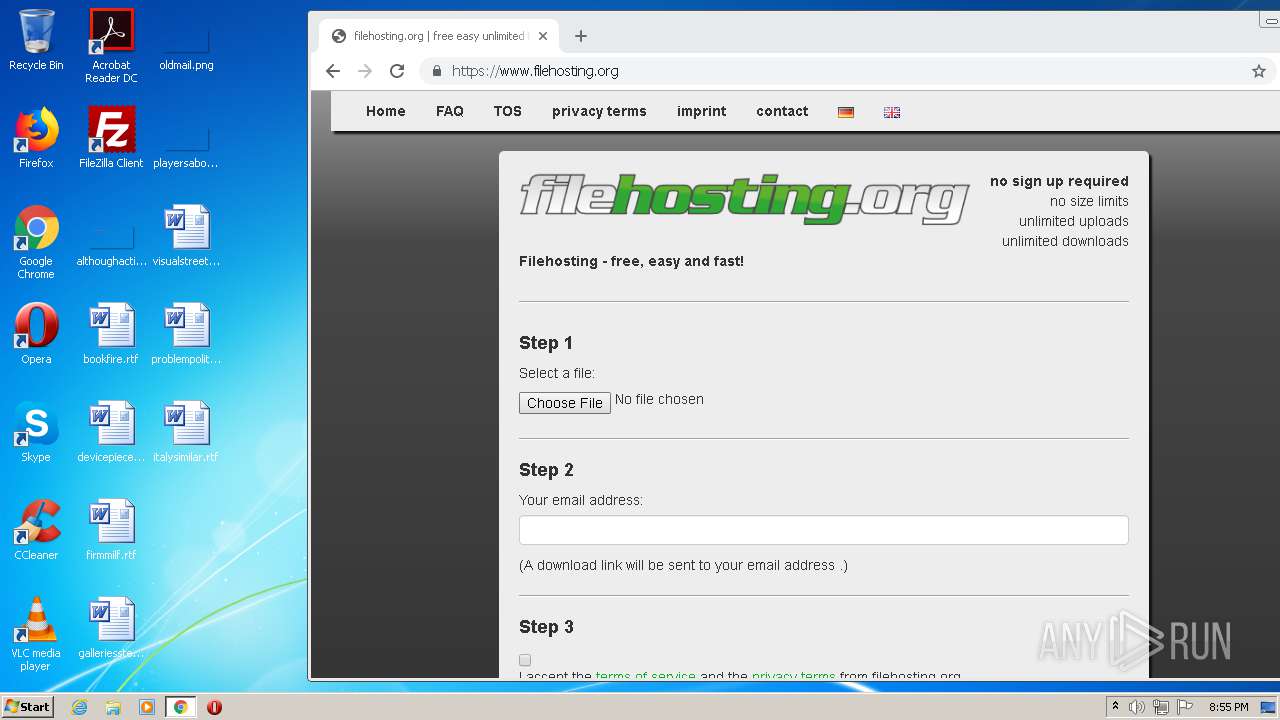Open the FAQ page
The width and height of the screenshot is (1280, 720).
[450, 111]
